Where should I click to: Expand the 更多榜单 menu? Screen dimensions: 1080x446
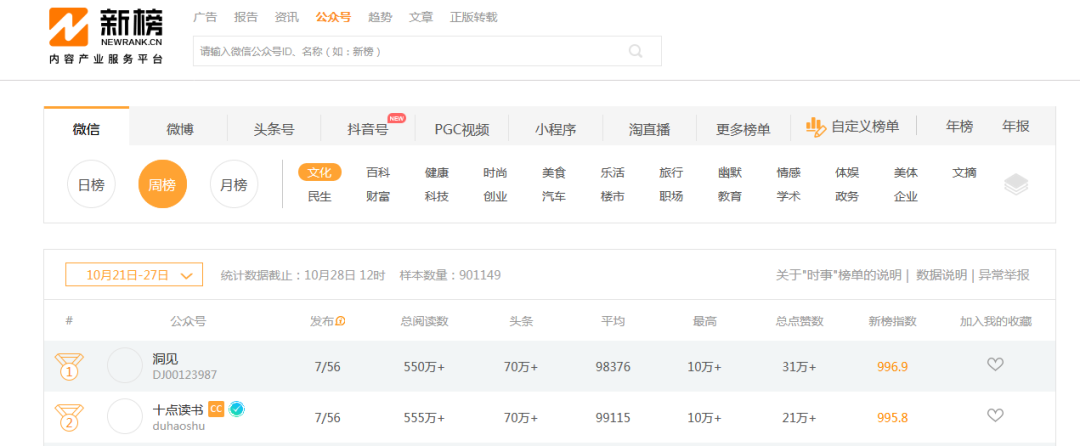[x=743, y=129]
